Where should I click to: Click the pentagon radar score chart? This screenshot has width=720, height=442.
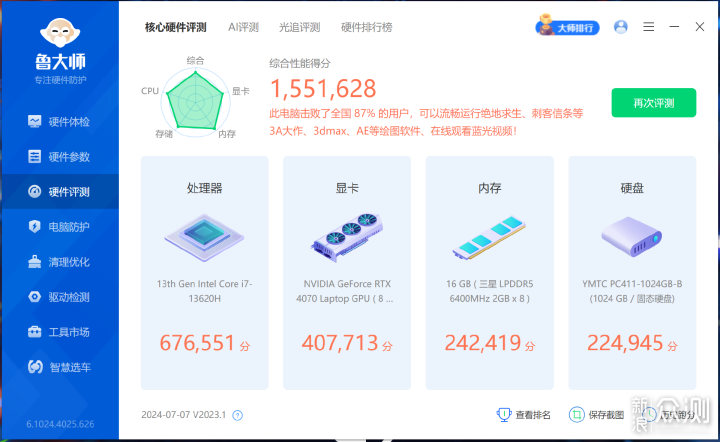click(x=195, y=101)
